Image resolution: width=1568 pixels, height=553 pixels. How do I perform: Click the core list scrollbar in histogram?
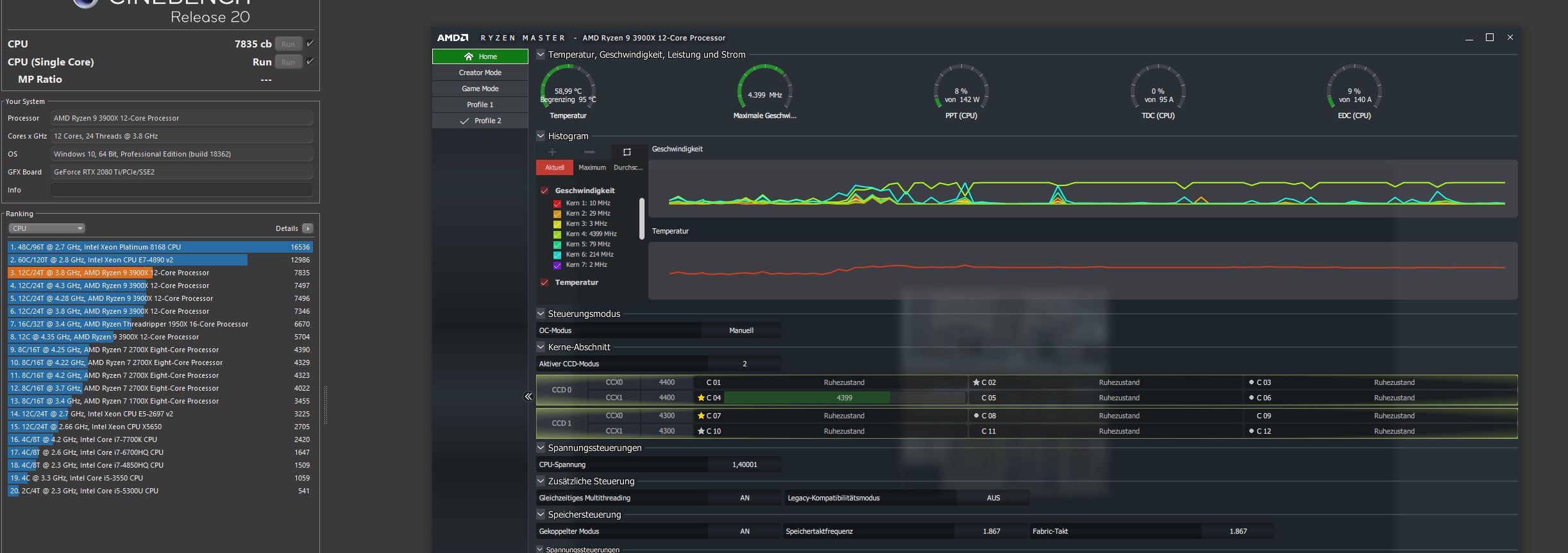pyautogui.click(x=641, y=219)
